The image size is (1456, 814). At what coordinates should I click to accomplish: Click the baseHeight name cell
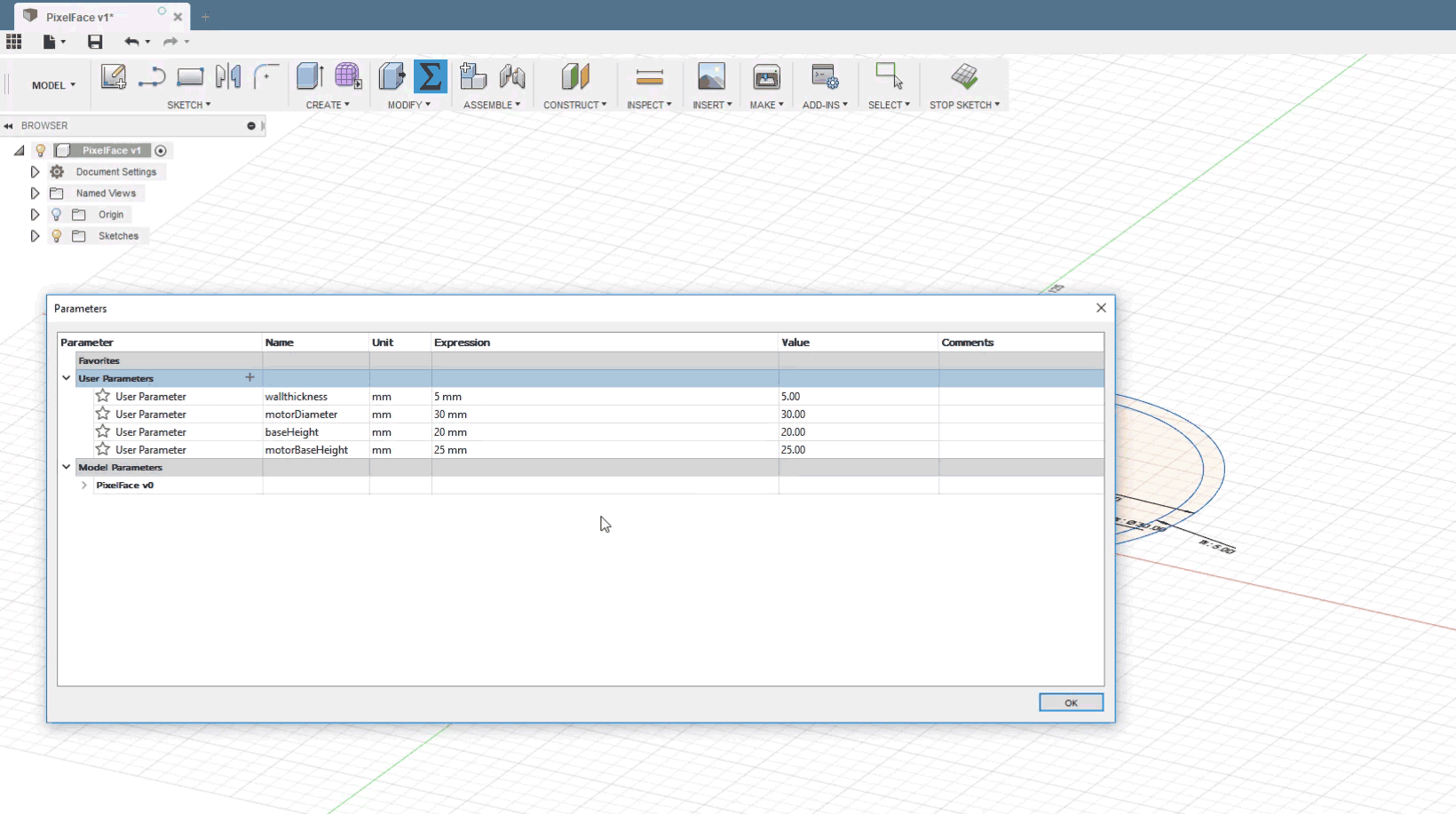coord(316,432)
